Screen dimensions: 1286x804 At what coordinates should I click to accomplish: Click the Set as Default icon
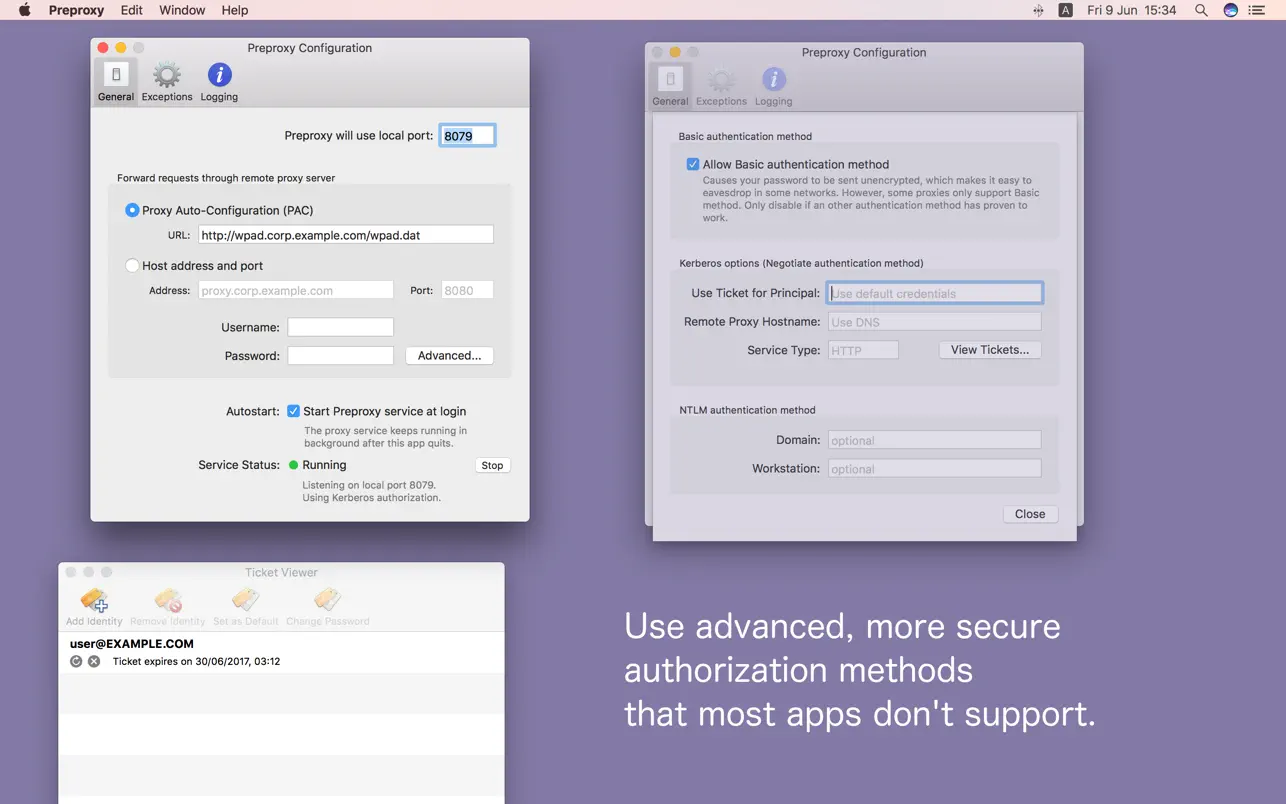coord(244,604)
